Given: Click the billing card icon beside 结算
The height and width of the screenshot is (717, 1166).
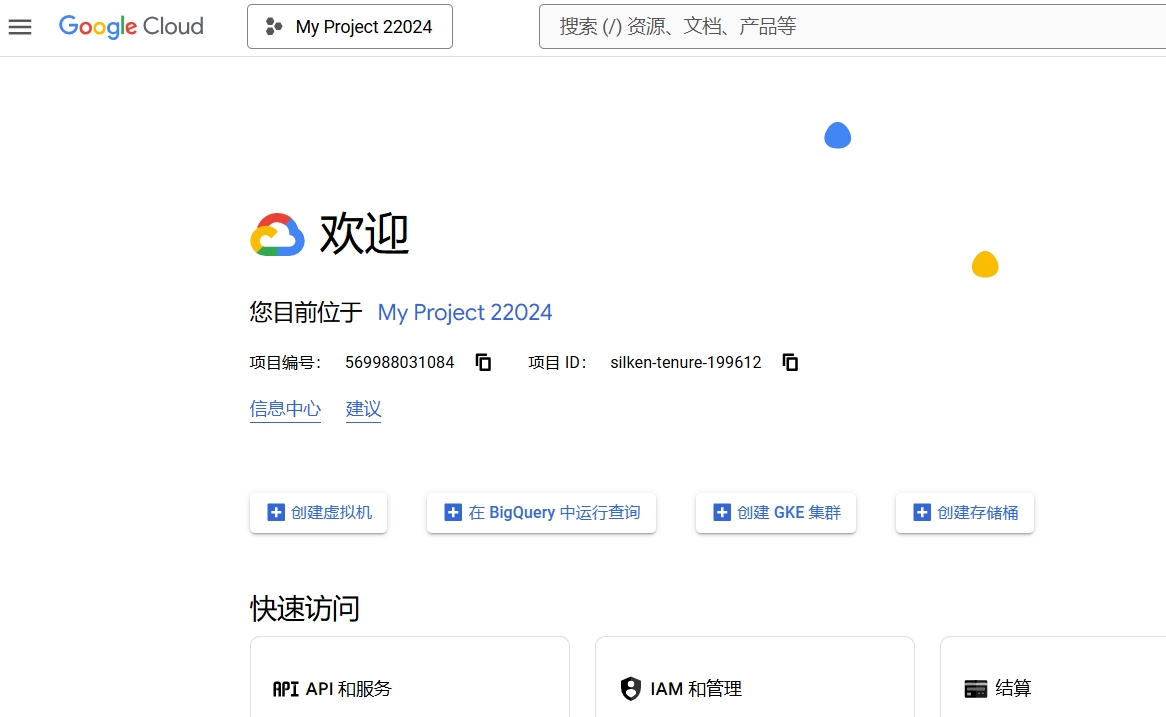Looking at the screenshot, I should click(975, 689).
